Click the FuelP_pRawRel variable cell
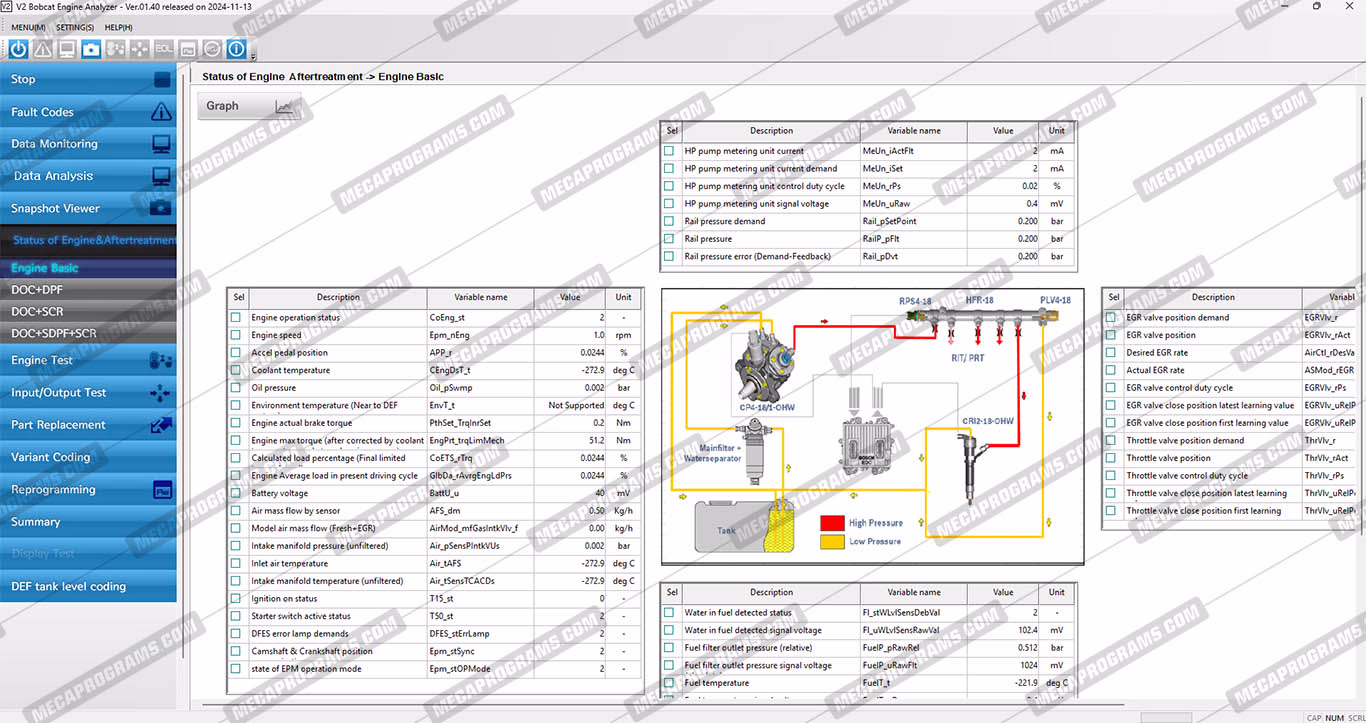The width and height of the screenshot is (1366, 723). pyautogui.click(x=914, y=647)
